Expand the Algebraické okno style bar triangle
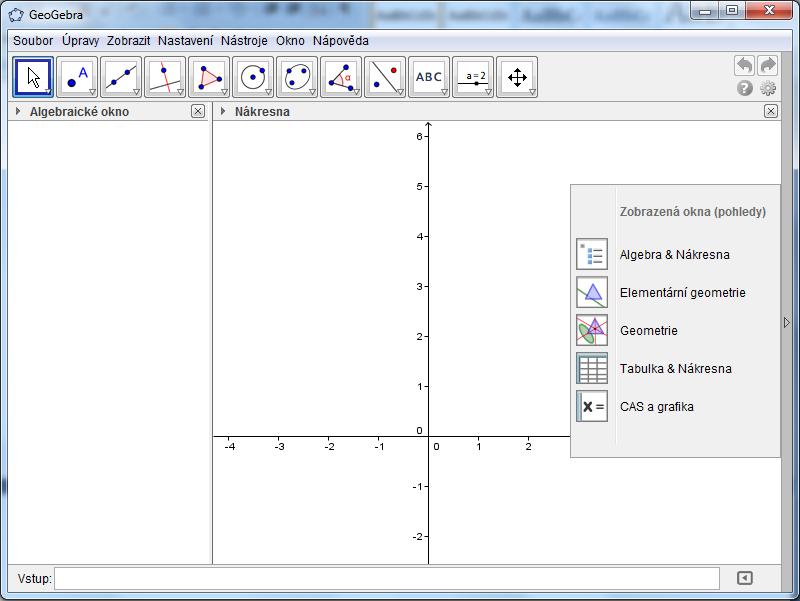800x601 pixels. pyautogui.click(x=18, y=111)
